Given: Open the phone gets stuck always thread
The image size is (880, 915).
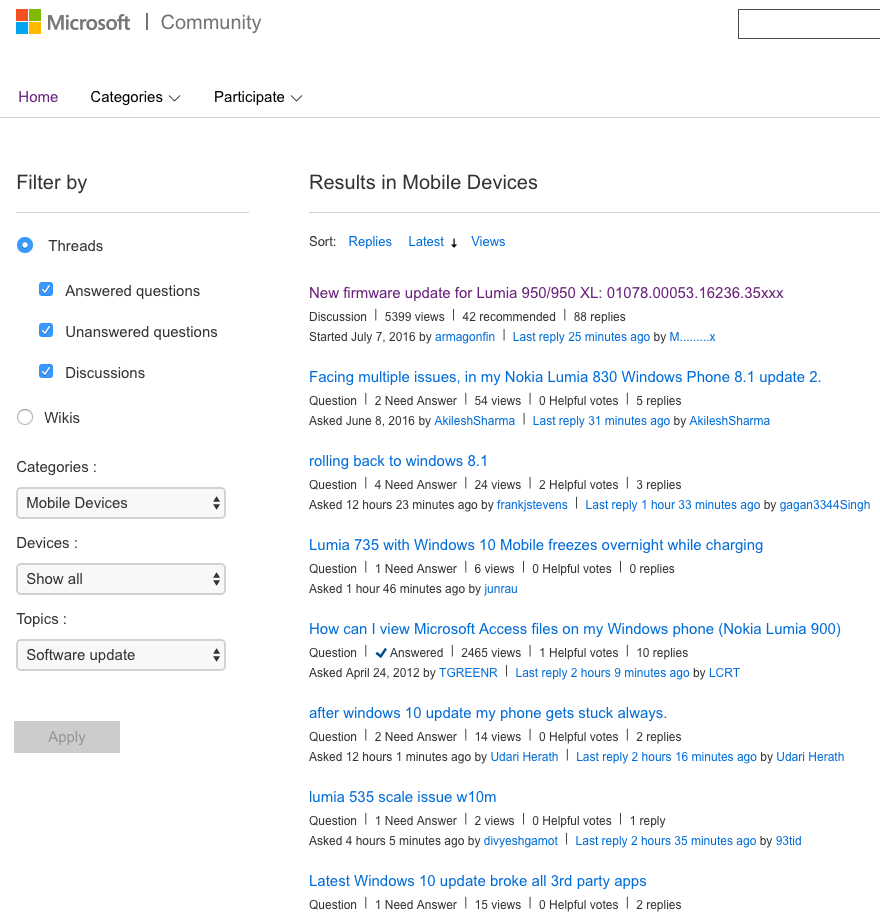Looking at the screenshot, I should [488, 713].
